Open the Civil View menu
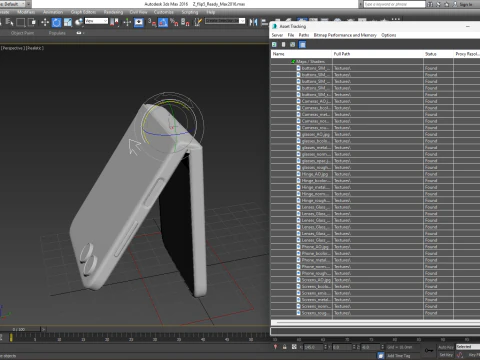Viewport: 480px width, 360px height. tap(138, 12)
